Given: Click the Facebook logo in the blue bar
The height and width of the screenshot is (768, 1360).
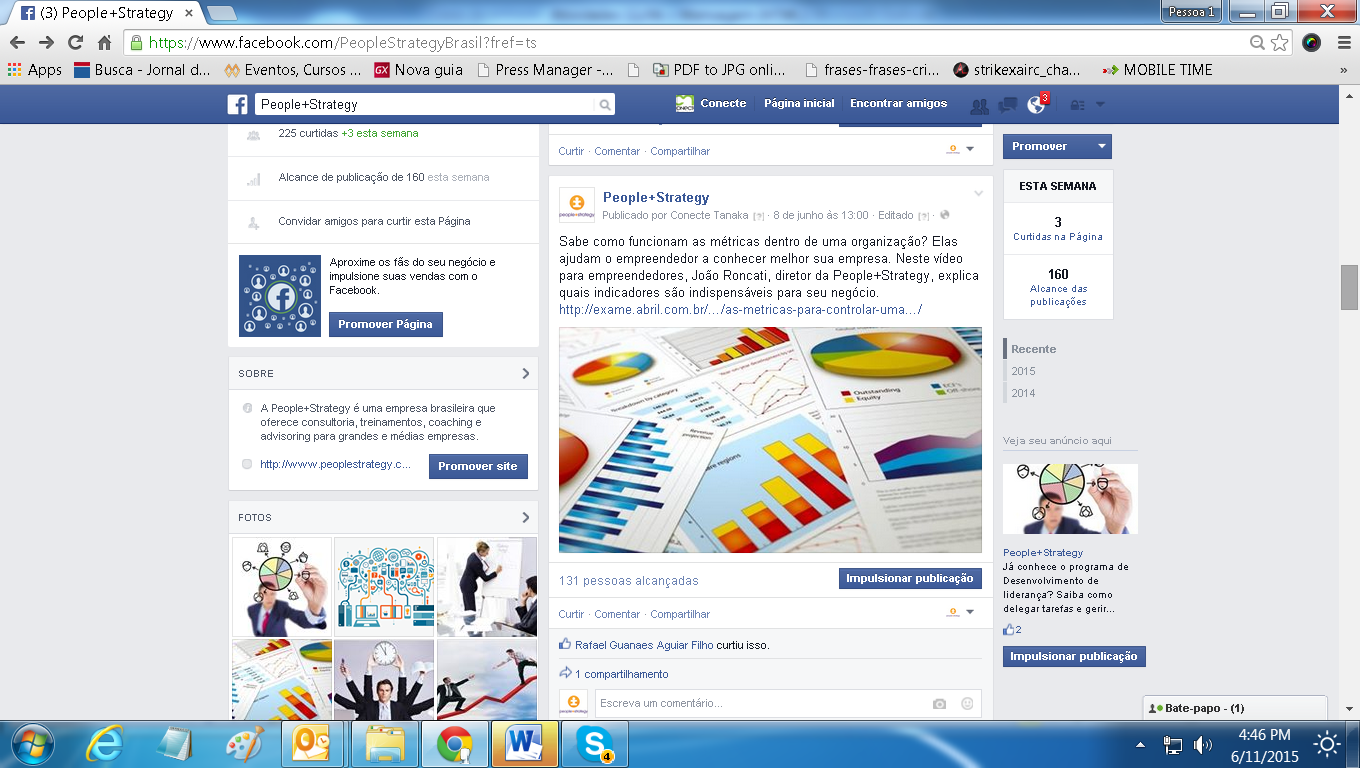Looking at the screenshot, I should (x=237, y=104).
